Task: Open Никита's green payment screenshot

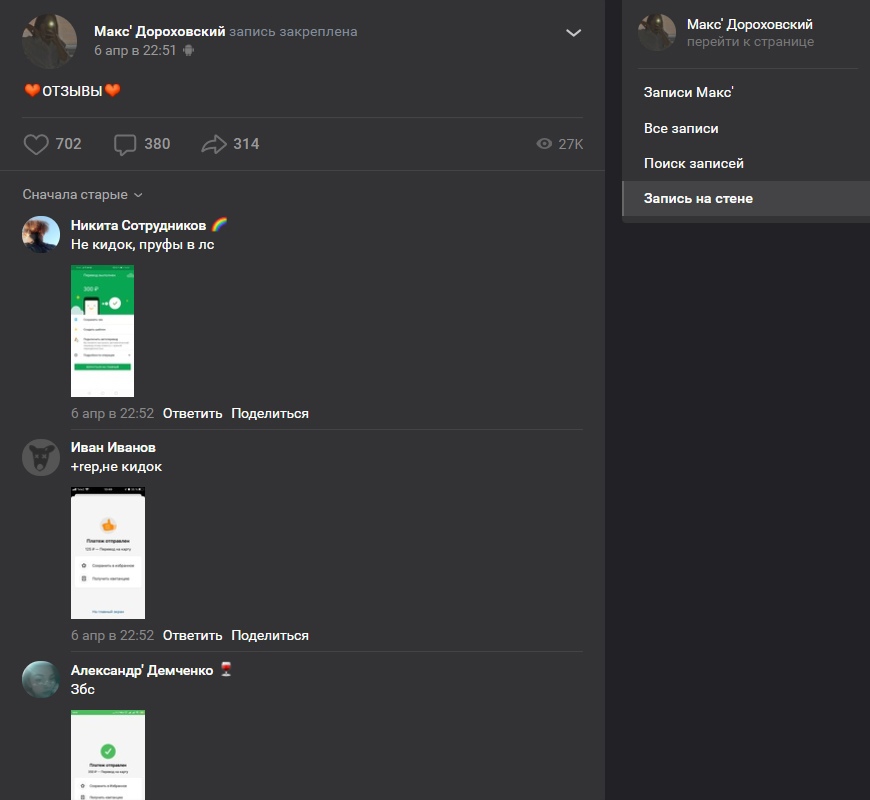Action: 102,331
